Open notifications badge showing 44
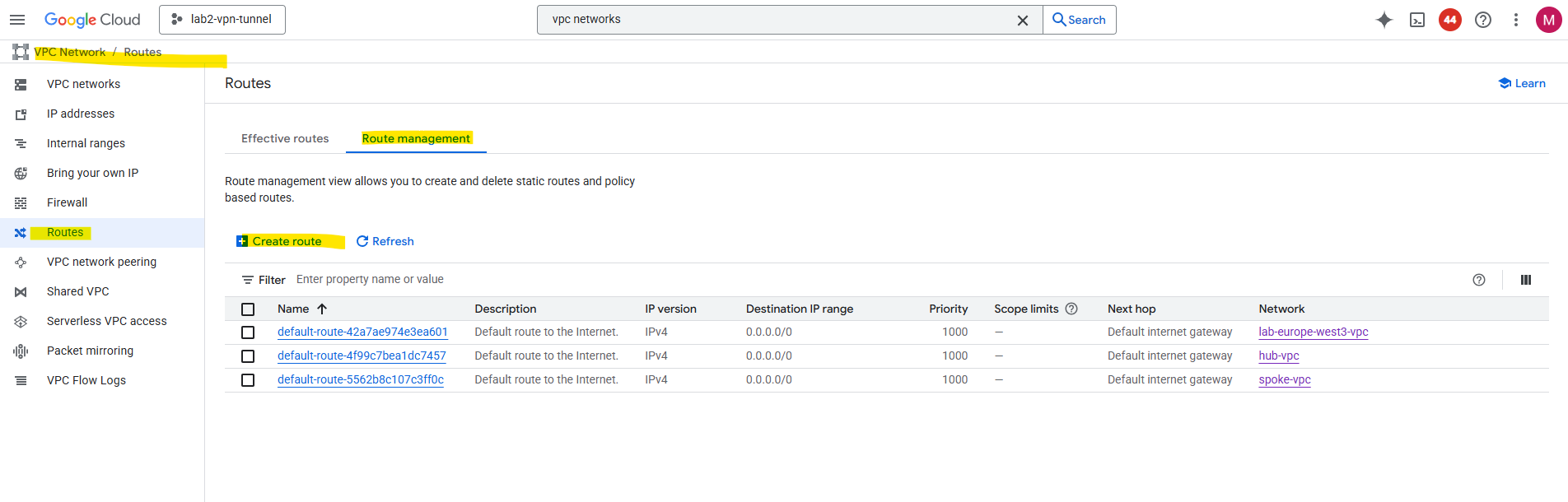1568x502 pixels. pos(1450,20)
